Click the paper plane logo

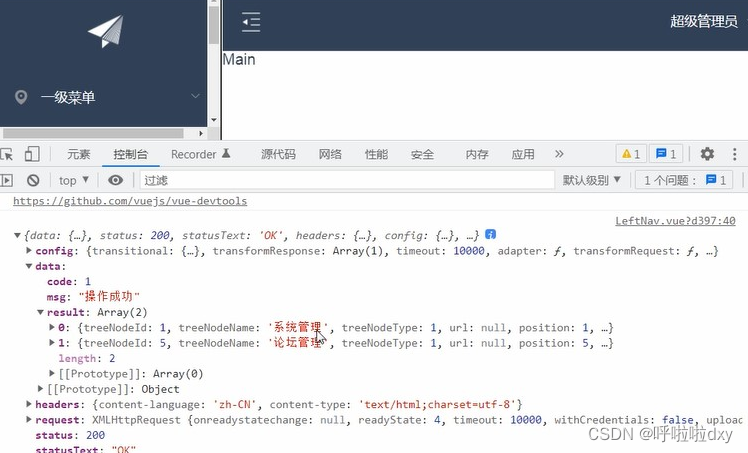(x=106, y=31)
